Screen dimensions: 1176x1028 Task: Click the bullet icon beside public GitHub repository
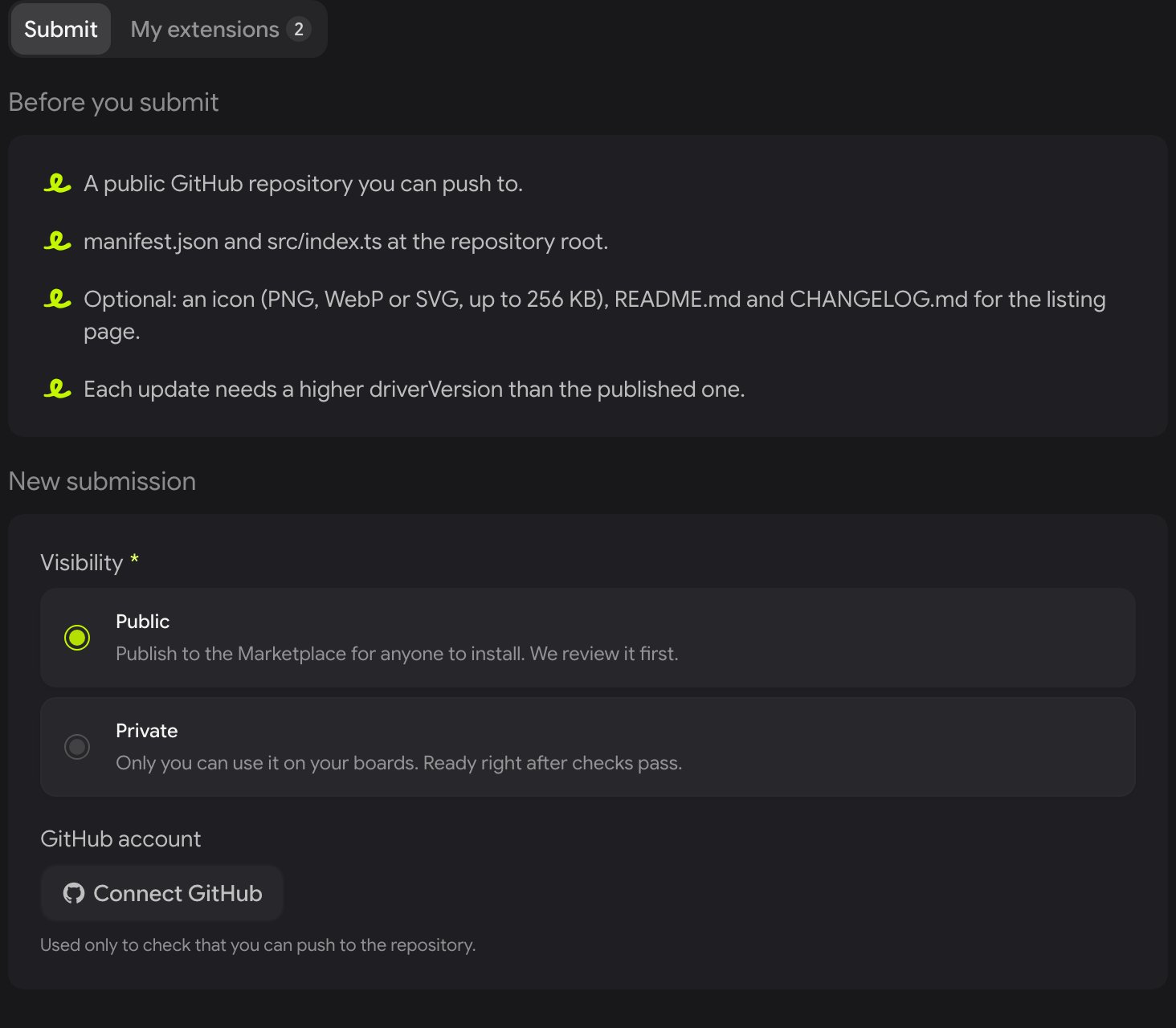click(57, 184)
